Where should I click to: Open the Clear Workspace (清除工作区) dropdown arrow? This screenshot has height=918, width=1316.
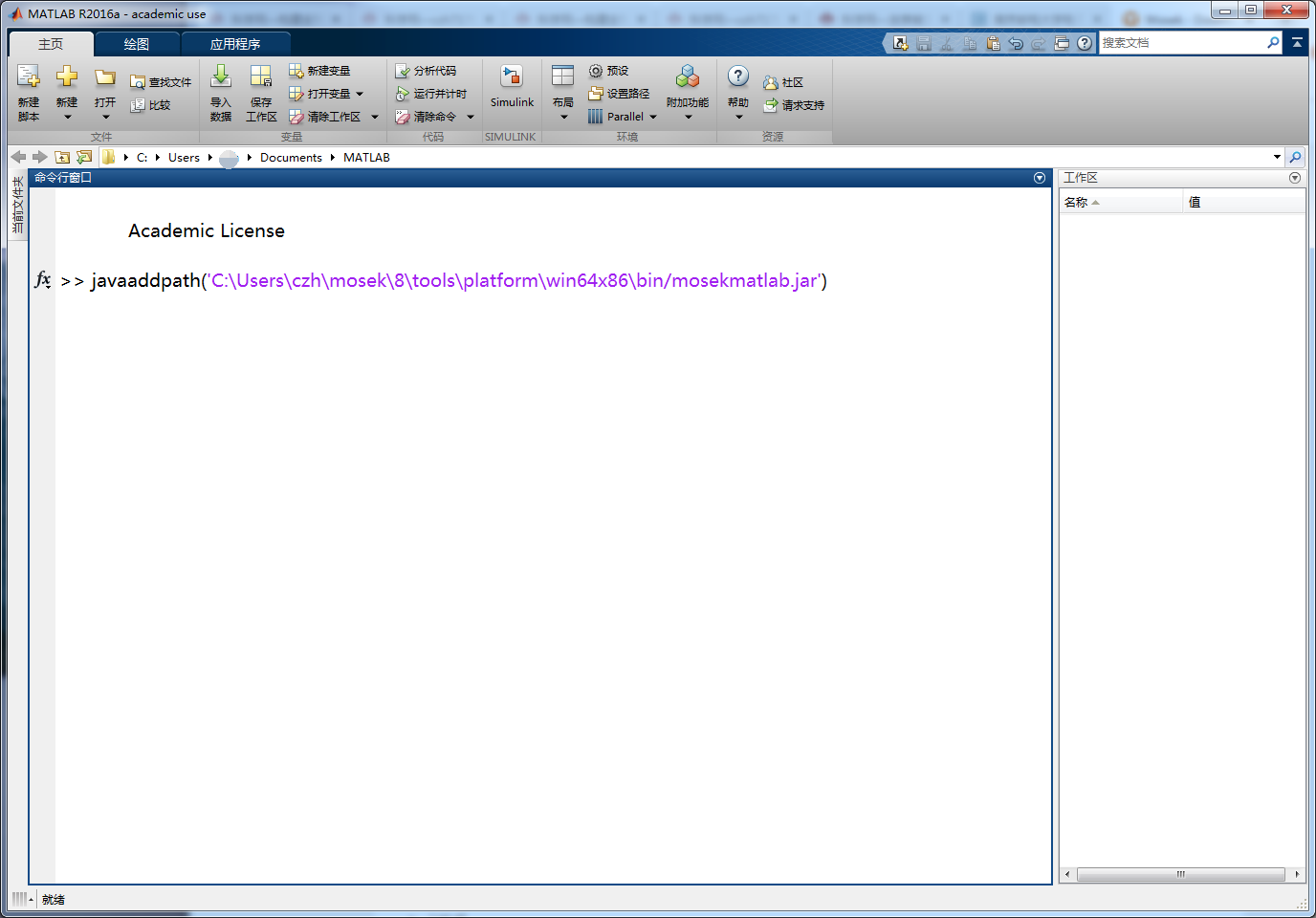tap(375, 117)
